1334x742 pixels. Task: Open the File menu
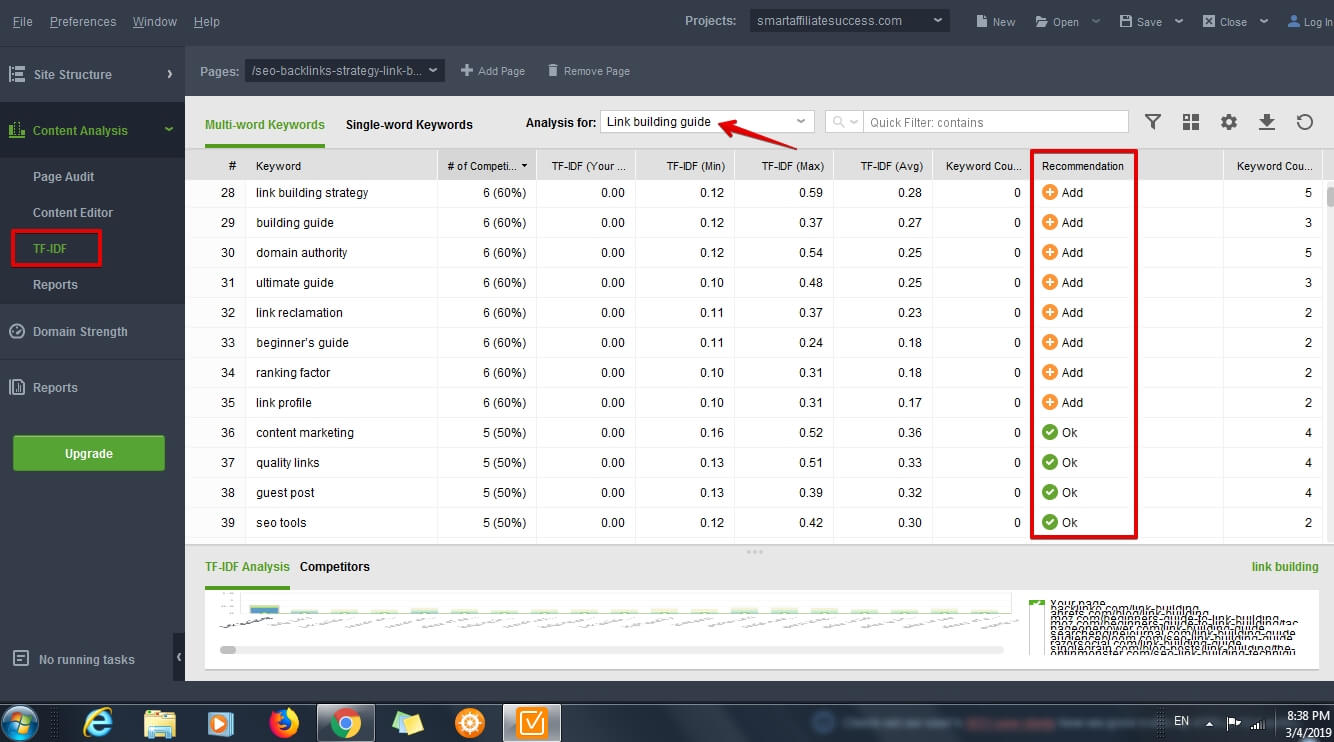click(22, 21)
